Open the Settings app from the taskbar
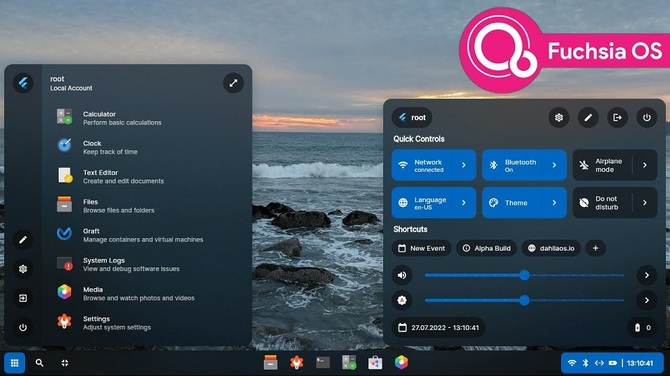Viewport: 670px width, 376px height. click(297, 363)
